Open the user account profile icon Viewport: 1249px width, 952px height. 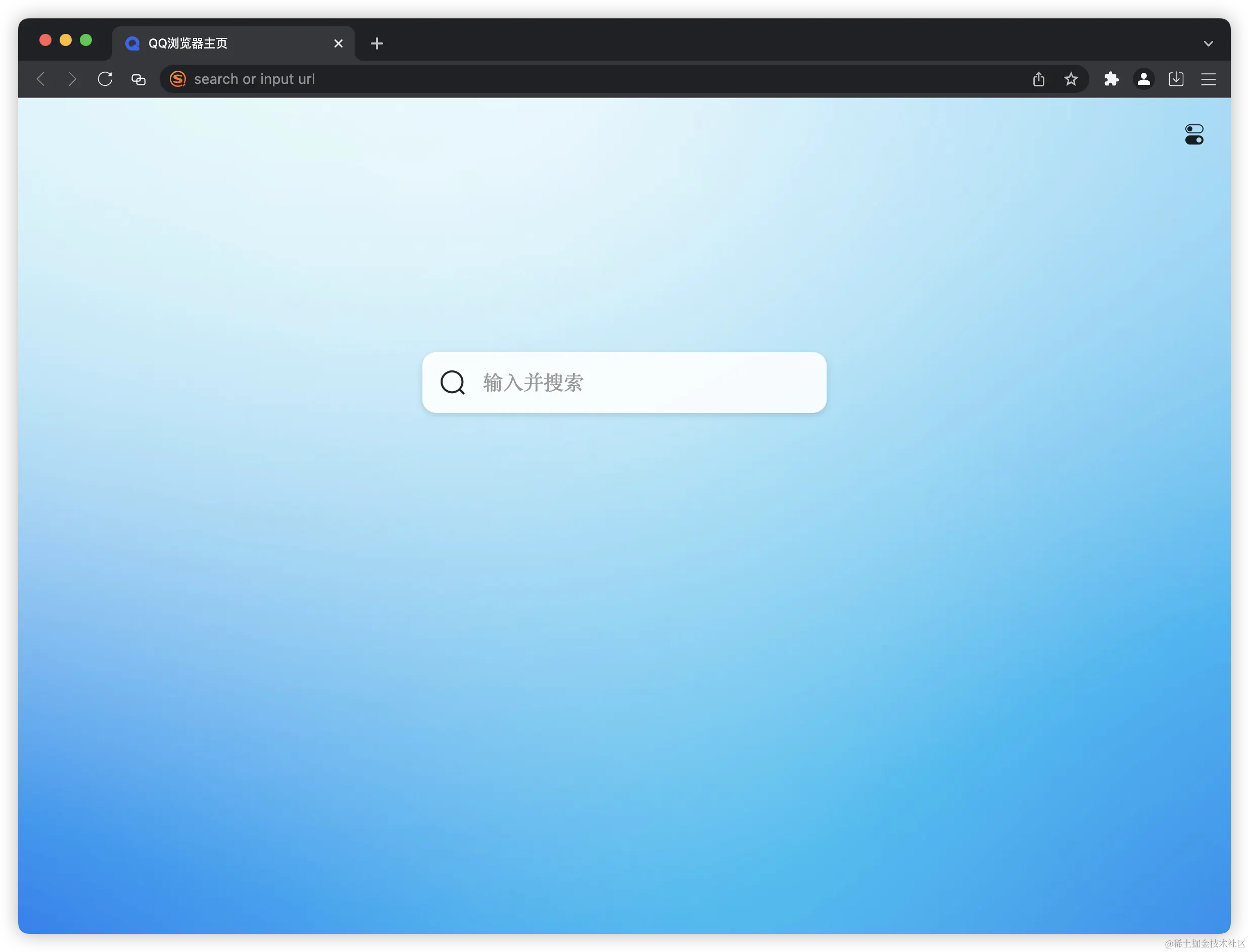click(1143, 79)
